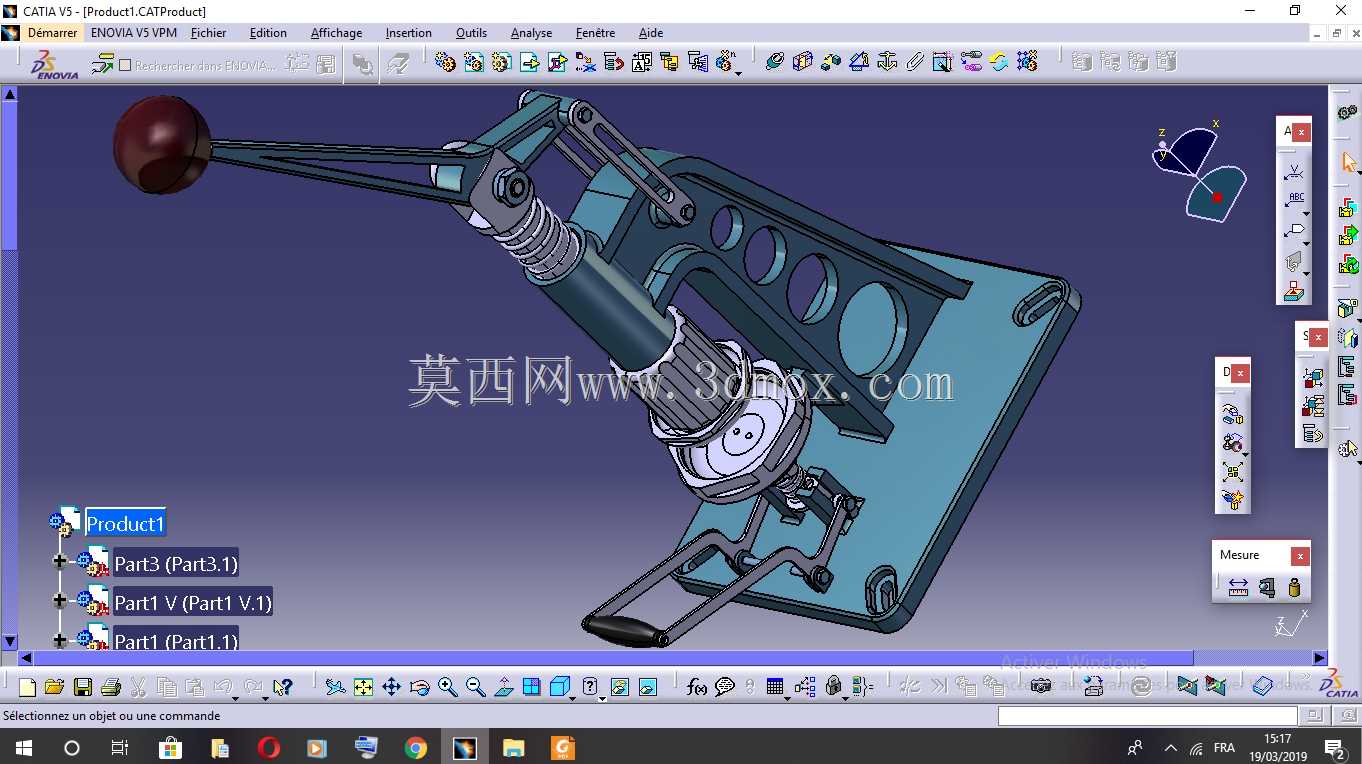Click the Zoom In magnifier

[x=447, y=687]
